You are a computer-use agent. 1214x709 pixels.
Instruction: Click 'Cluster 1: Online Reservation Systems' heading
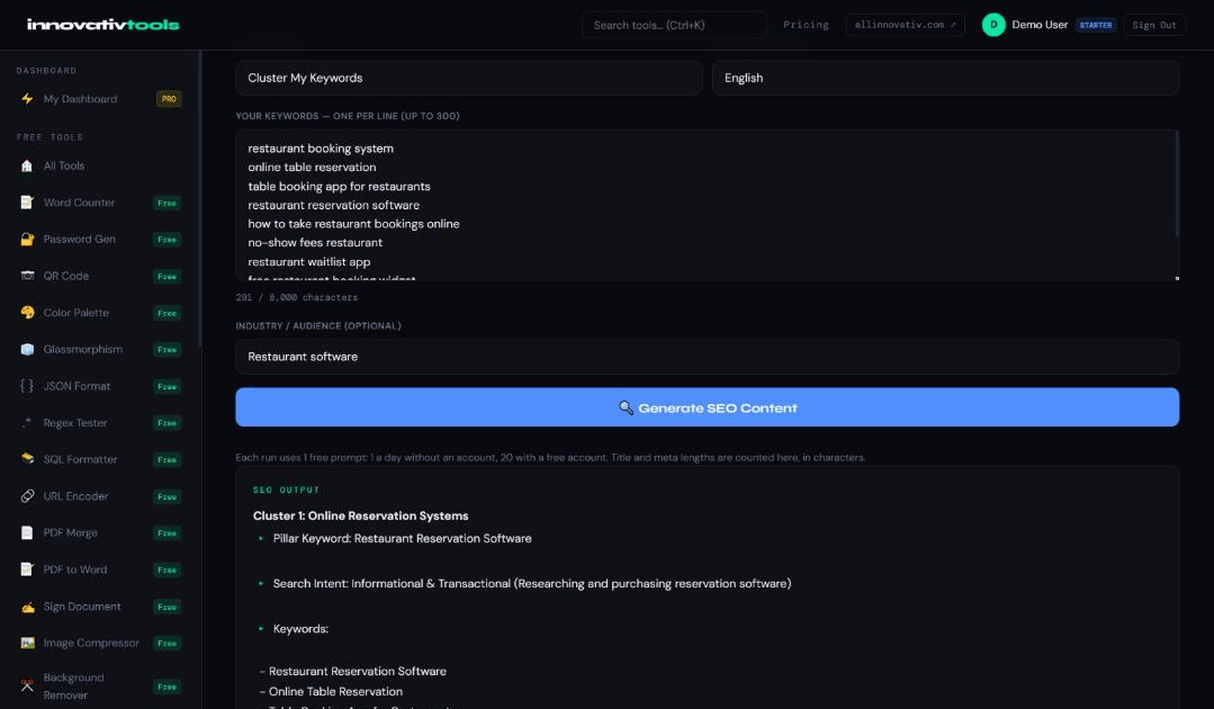tap(361, 516)
